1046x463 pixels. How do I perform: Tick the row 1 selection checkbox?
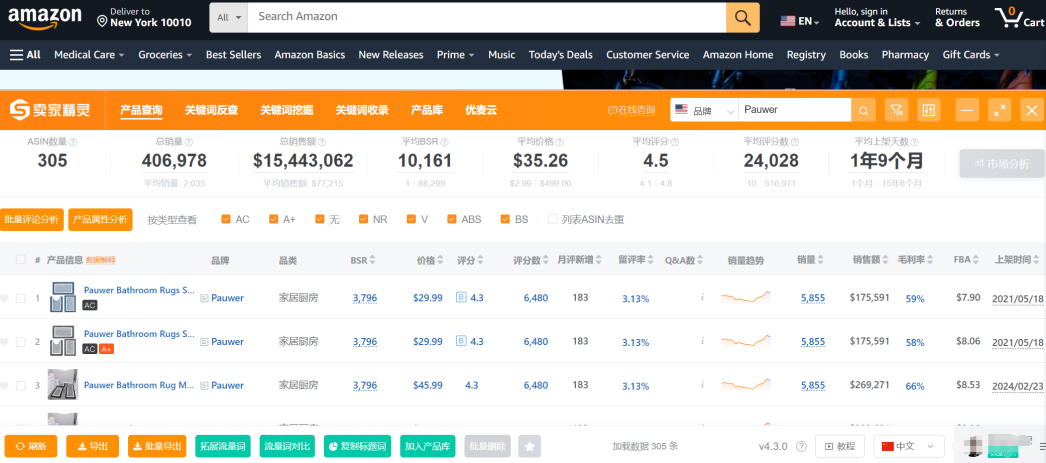pyautogui.click(x=21, y=298)
